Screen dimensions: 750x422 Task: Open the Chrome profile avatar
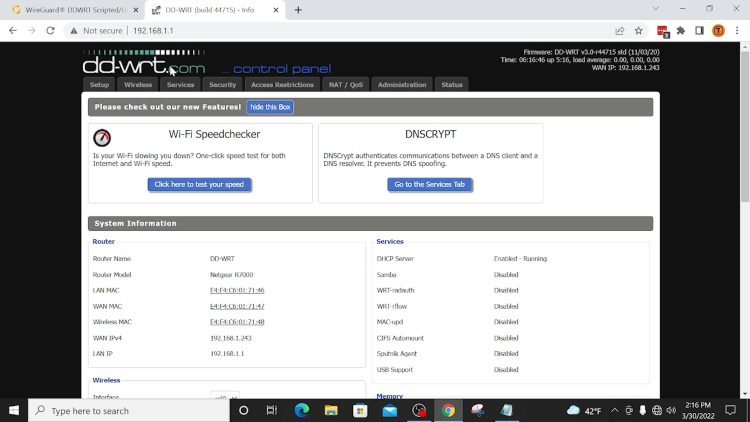(718, 31)
